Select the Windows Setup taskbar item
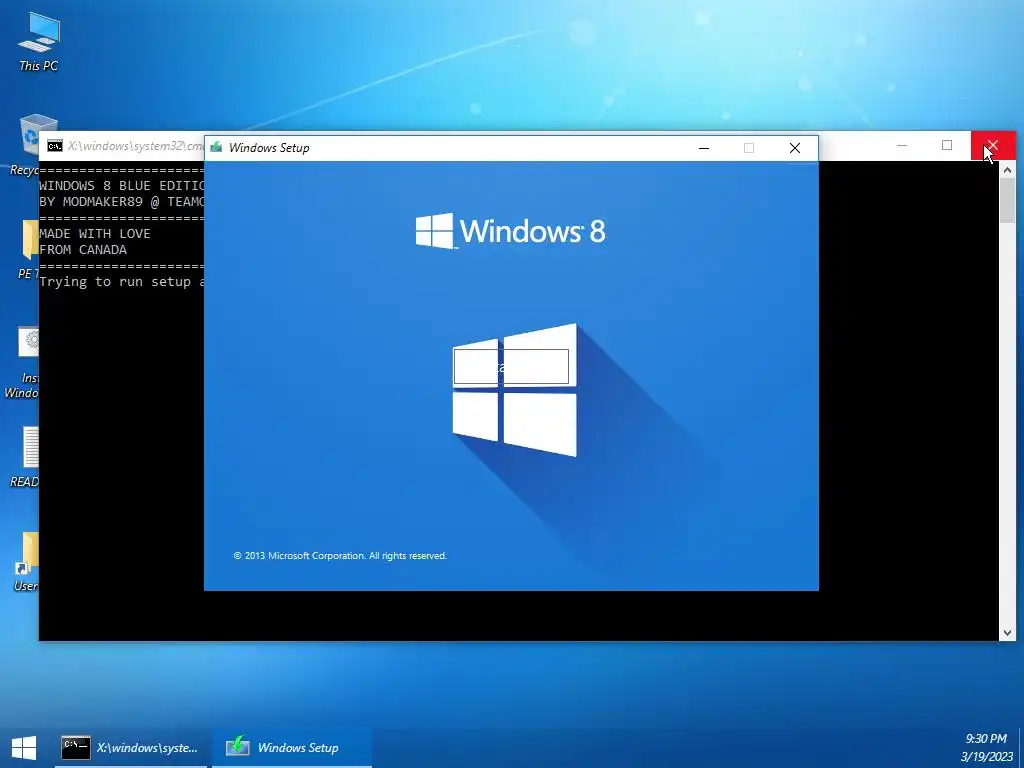Viewport: 1024px width, 768px height. 292,748
